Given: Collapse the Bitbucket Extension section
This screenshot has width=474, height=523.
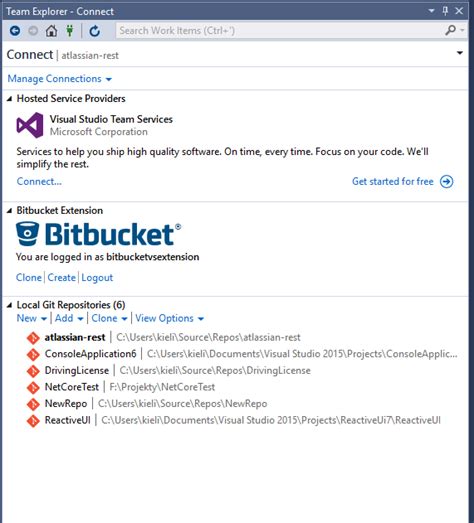Looking at the screenshot, I should (x=9, y=211).
